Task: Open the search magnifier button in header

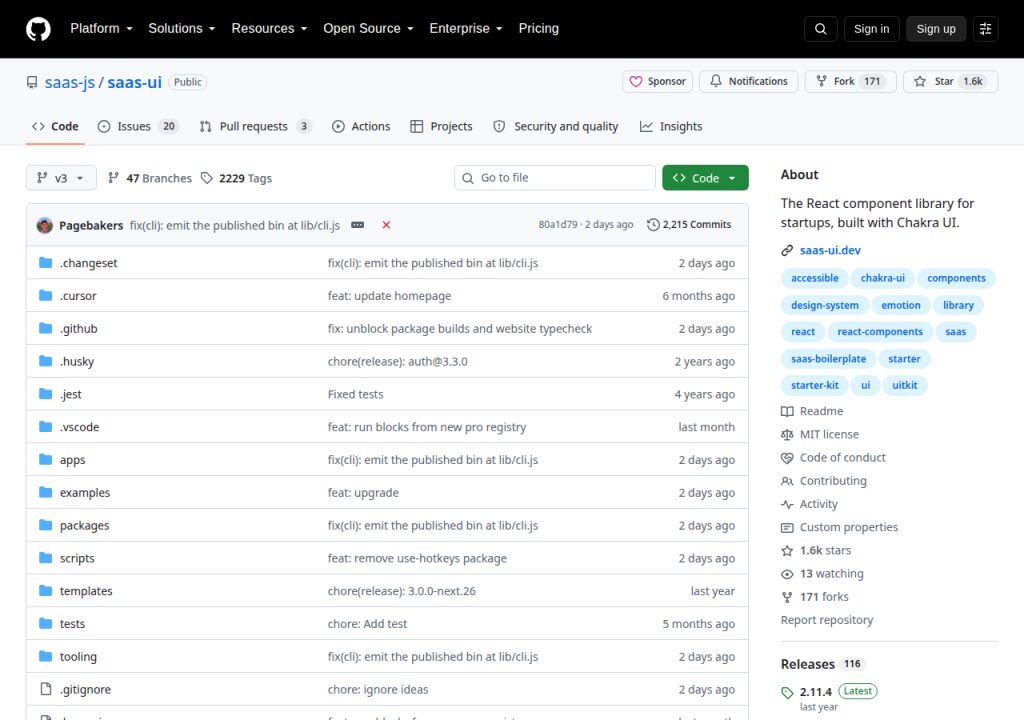Action: pyautogui.click(x=820, y=29)
